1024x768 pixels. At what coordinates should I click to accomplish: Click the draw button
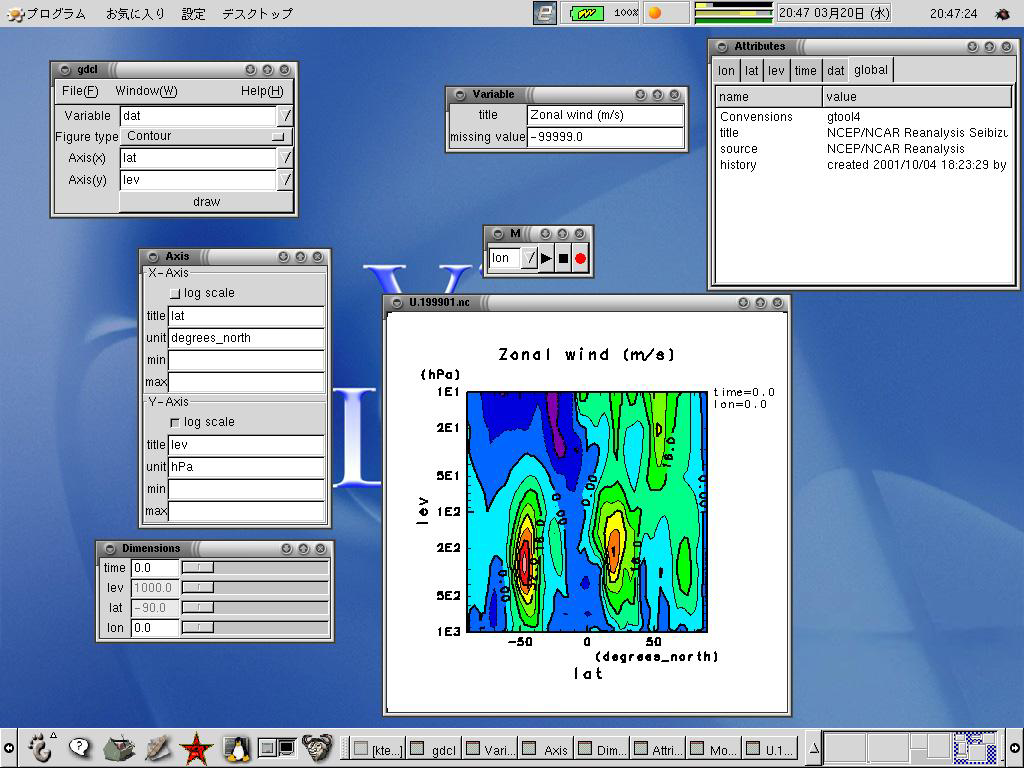pos(206,202)
